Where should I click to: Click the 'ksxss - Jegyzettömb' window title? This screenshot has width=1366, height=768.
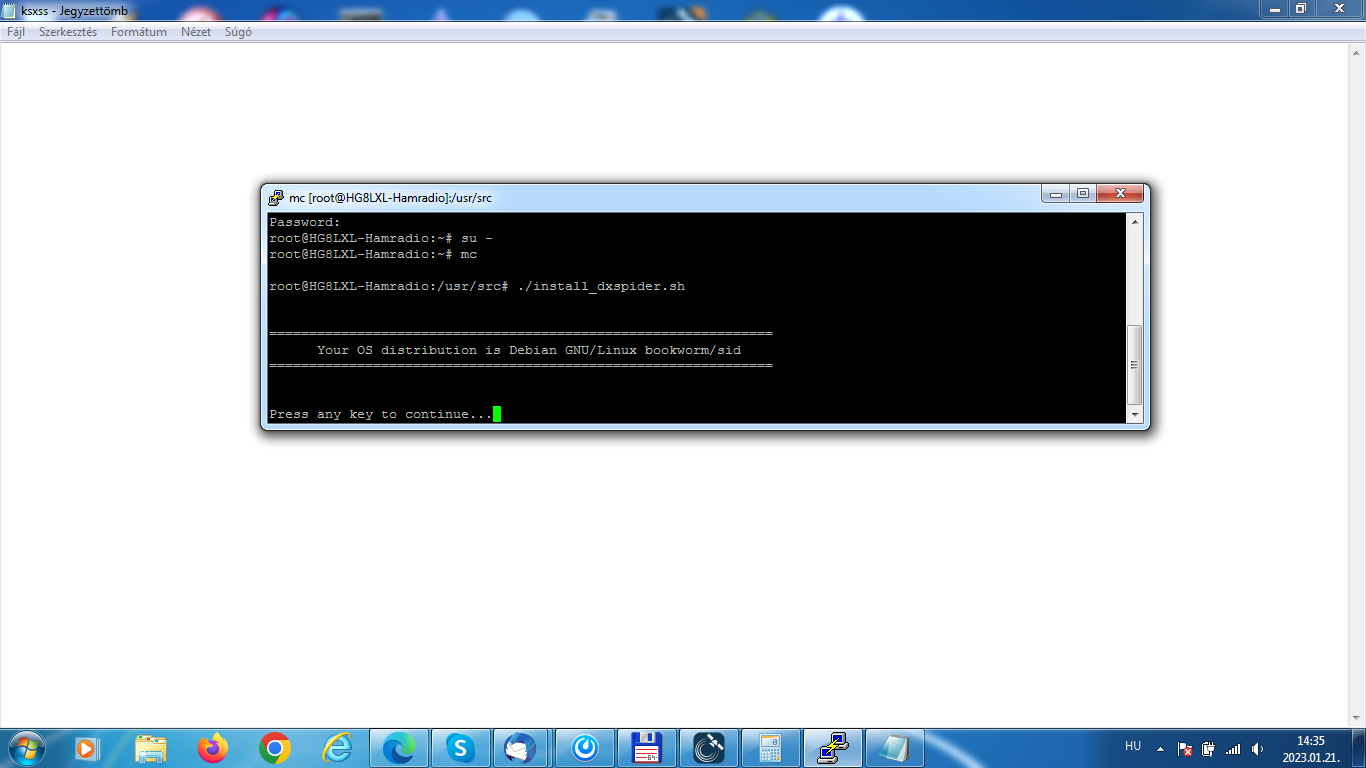pos(74,11)
